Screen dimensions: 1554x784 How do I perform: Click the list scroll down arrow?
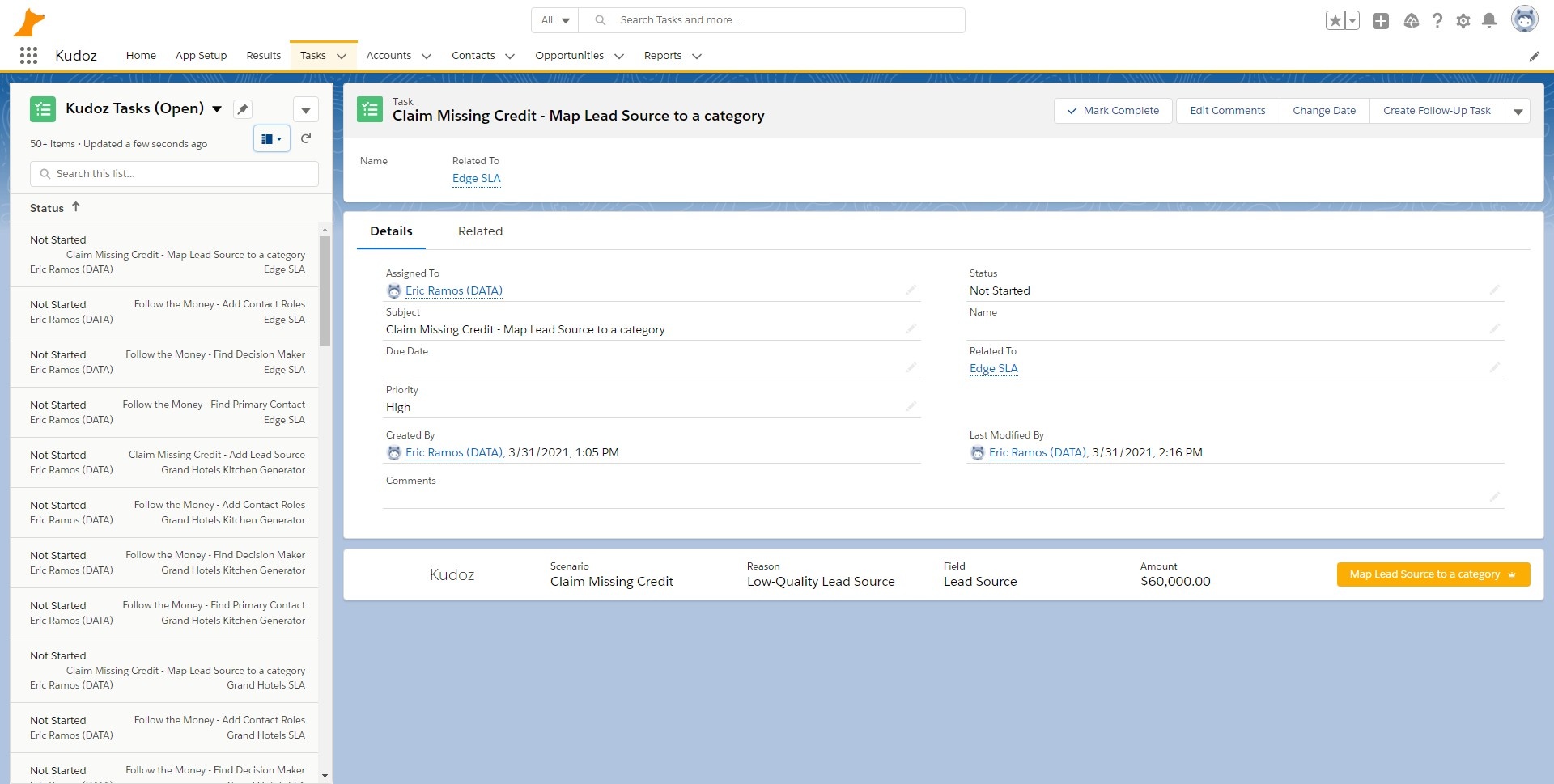tap(325, 776)
